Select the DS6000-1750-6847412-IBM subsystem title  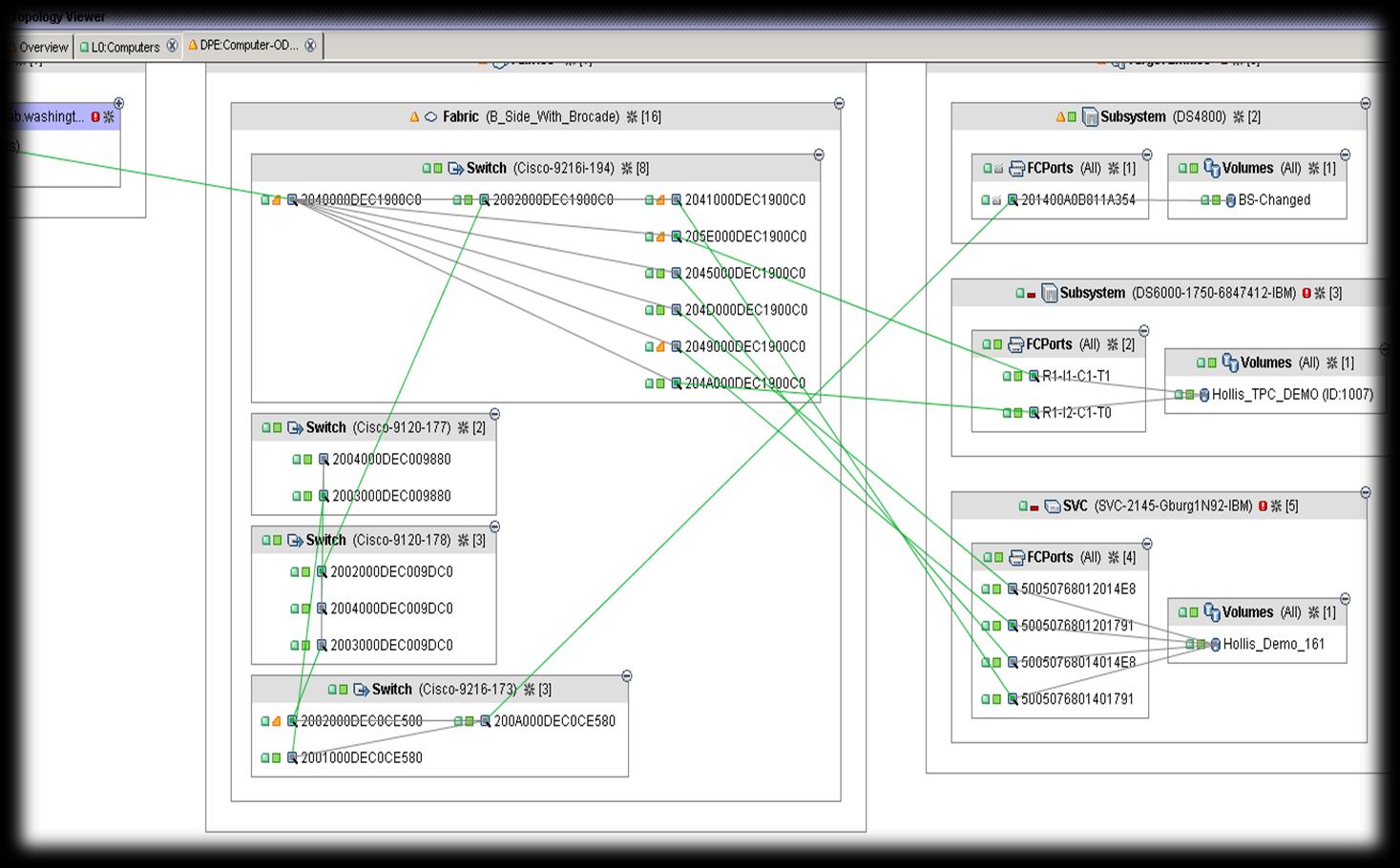[1178, 293]
